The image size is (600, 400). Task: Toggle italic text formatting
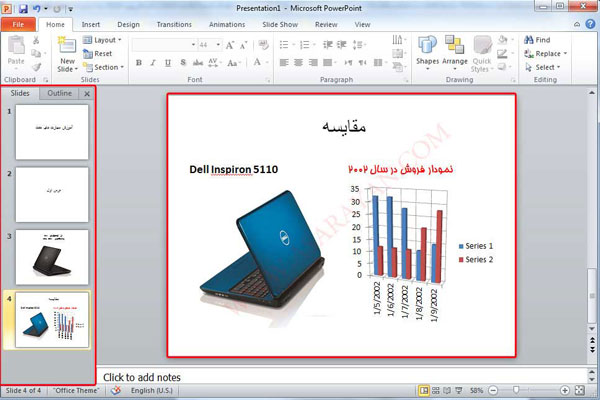pos(153,63)
